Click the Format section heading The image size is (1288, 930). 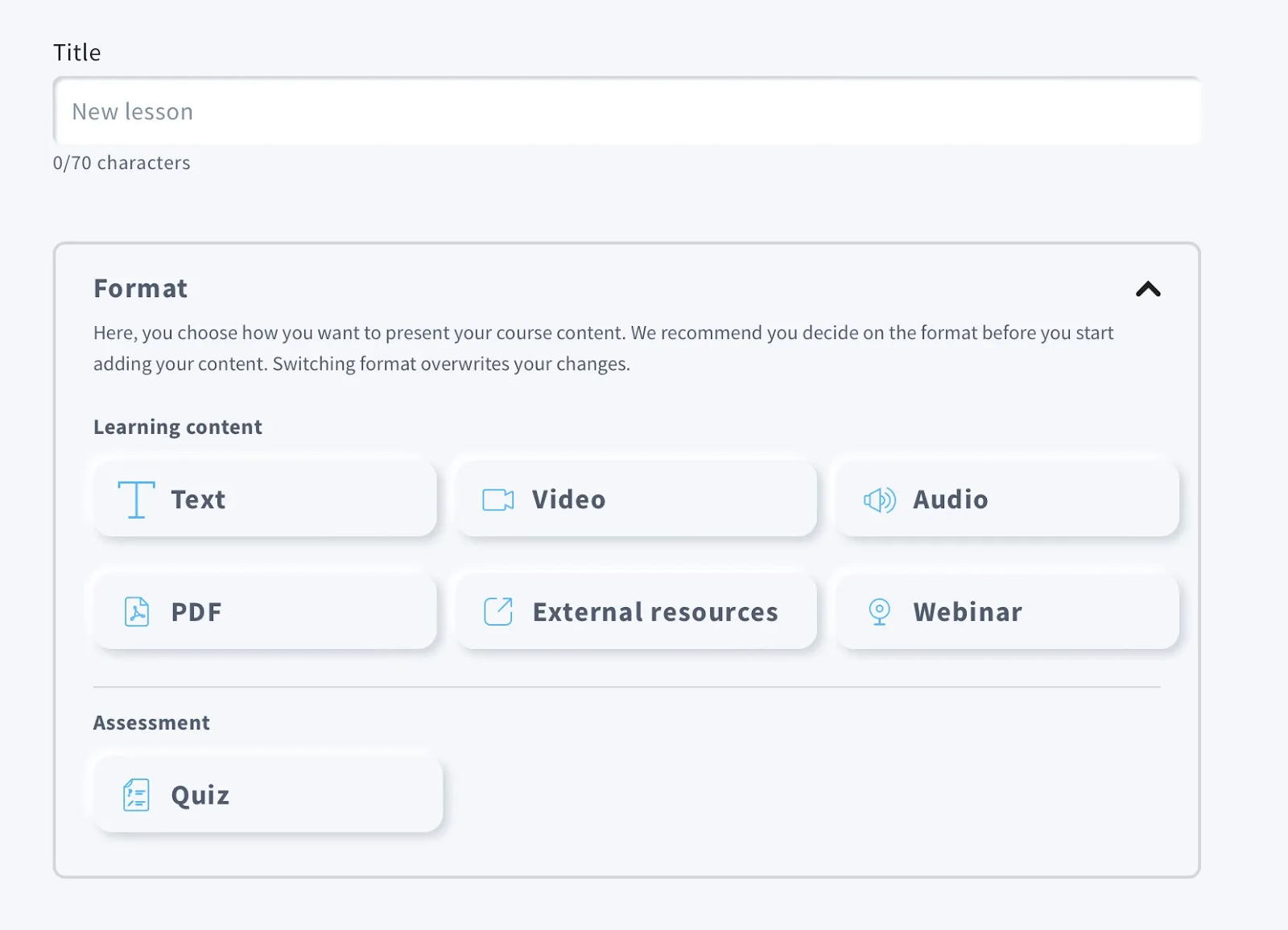coord(140,288)
